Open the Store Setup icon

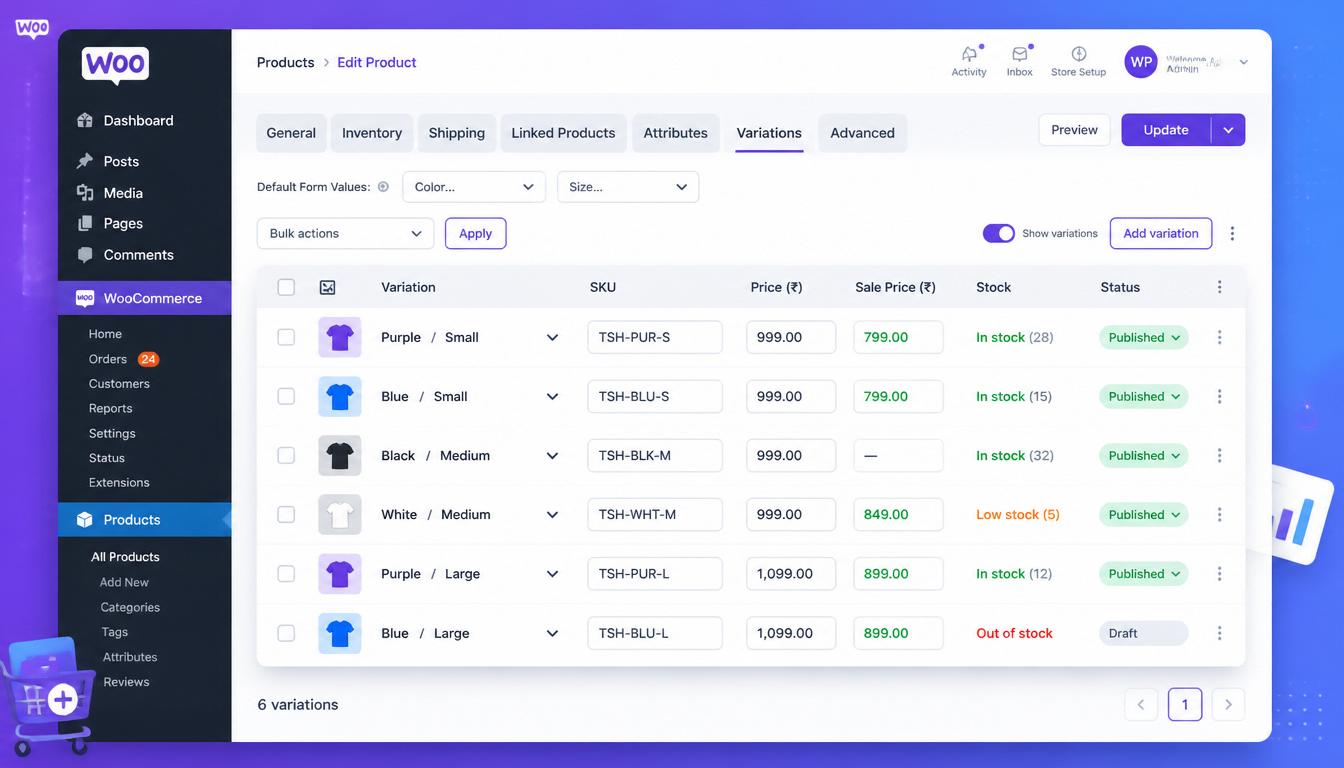[x=1078, y=54]
